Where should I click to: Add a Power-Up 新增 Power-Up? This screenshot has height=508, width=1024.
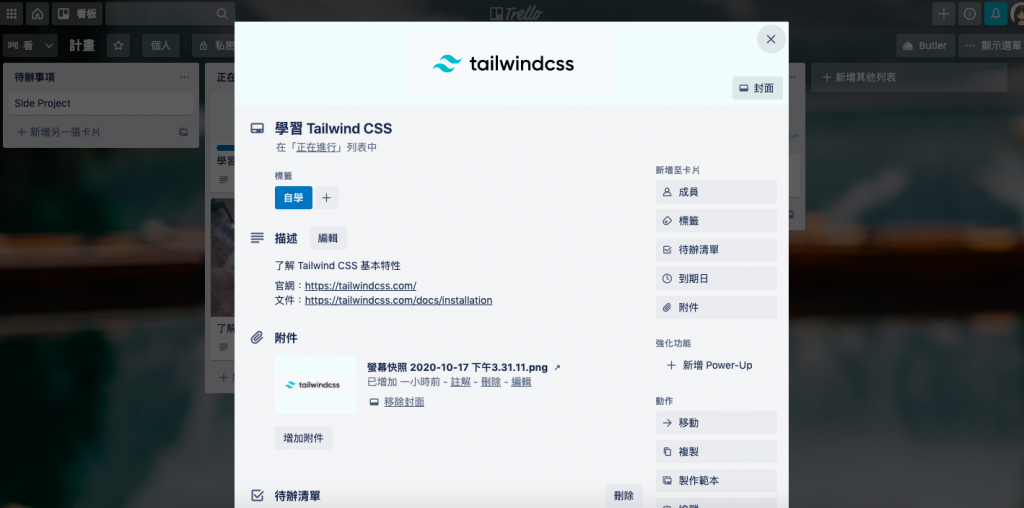pos(716,365)
